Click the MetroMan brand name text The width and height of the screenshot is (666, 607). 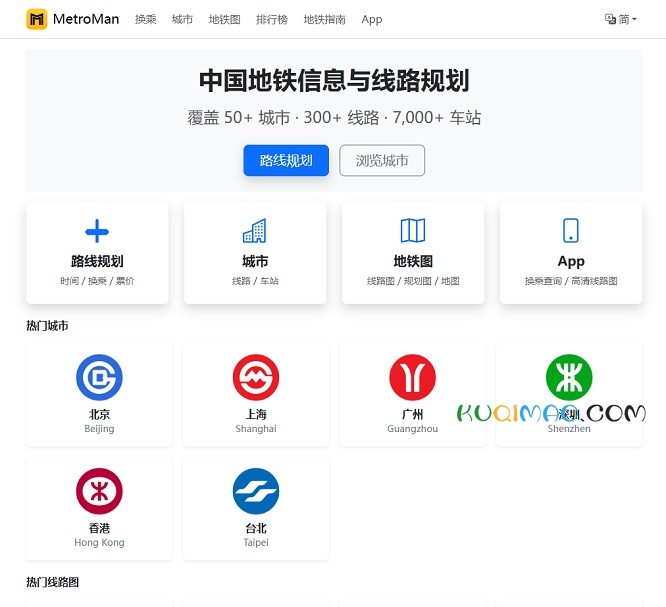86,19
